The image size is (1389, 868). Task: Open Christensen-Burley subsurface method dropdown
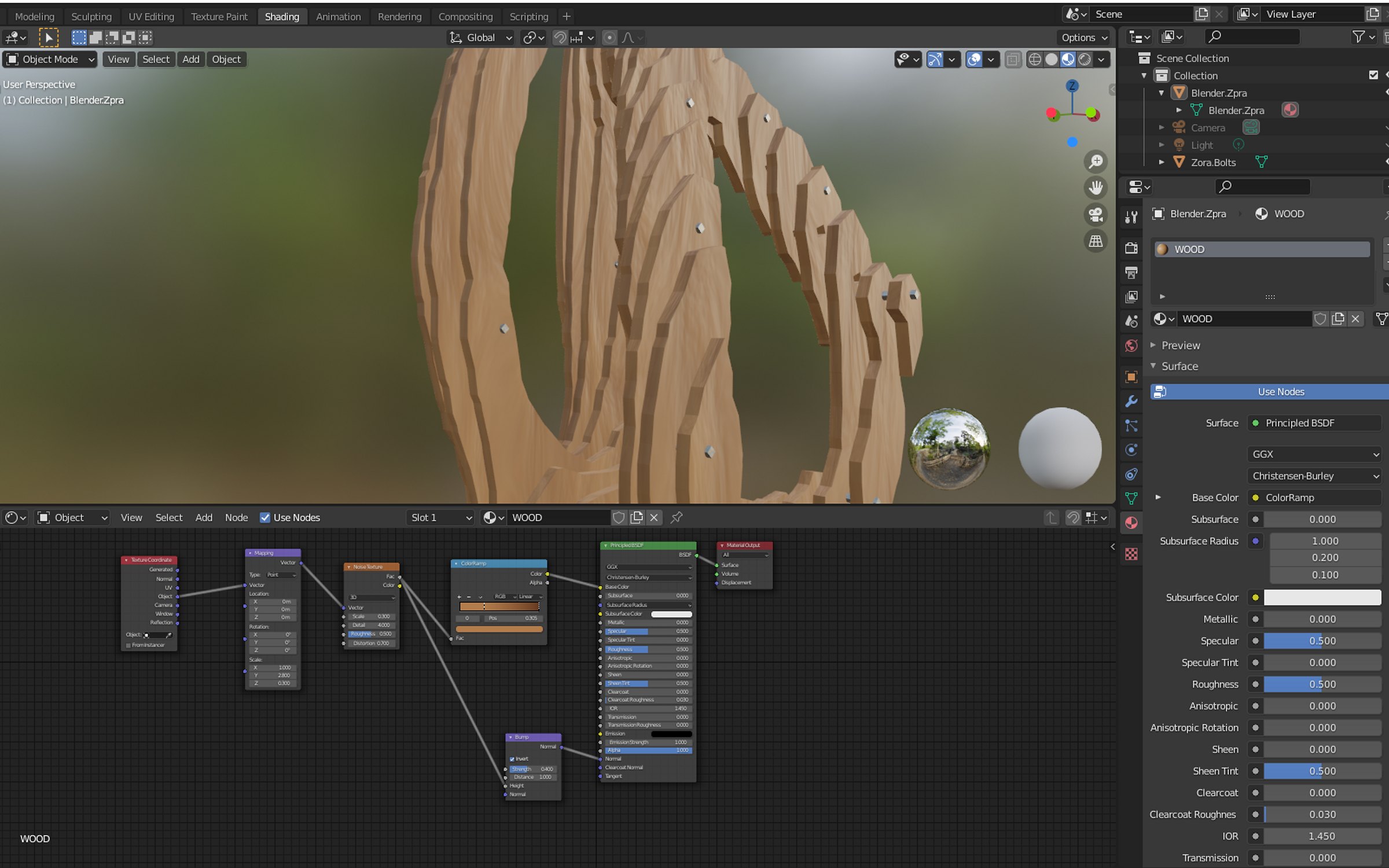[x=1314, y=476]
